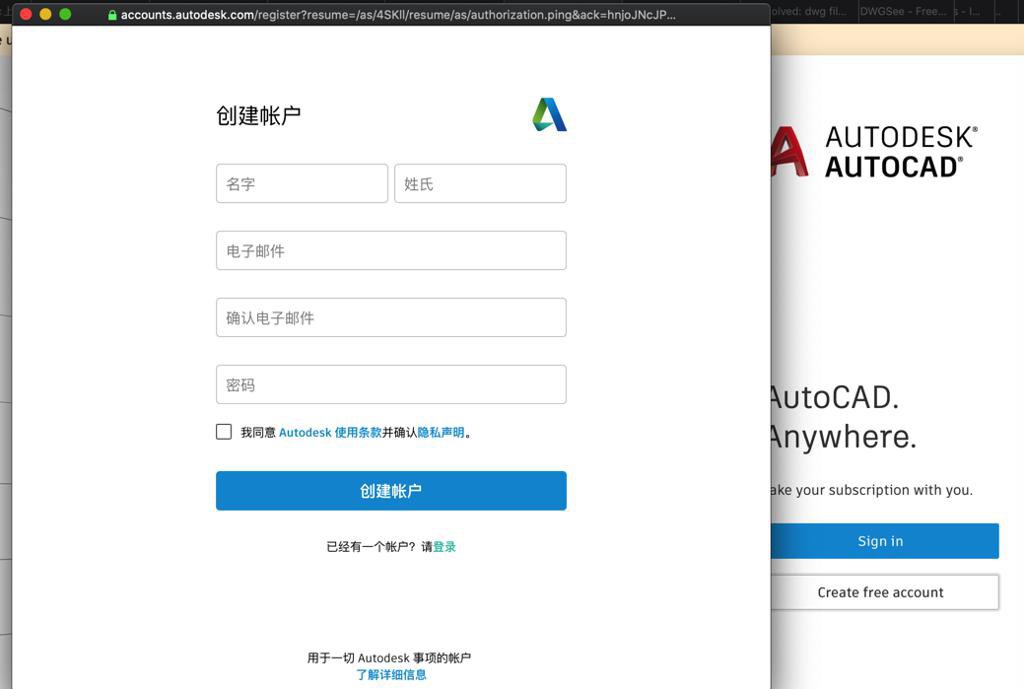1024x689 pixels.
Task: Click the lock icon in address bar
Action: click(112, 15)
